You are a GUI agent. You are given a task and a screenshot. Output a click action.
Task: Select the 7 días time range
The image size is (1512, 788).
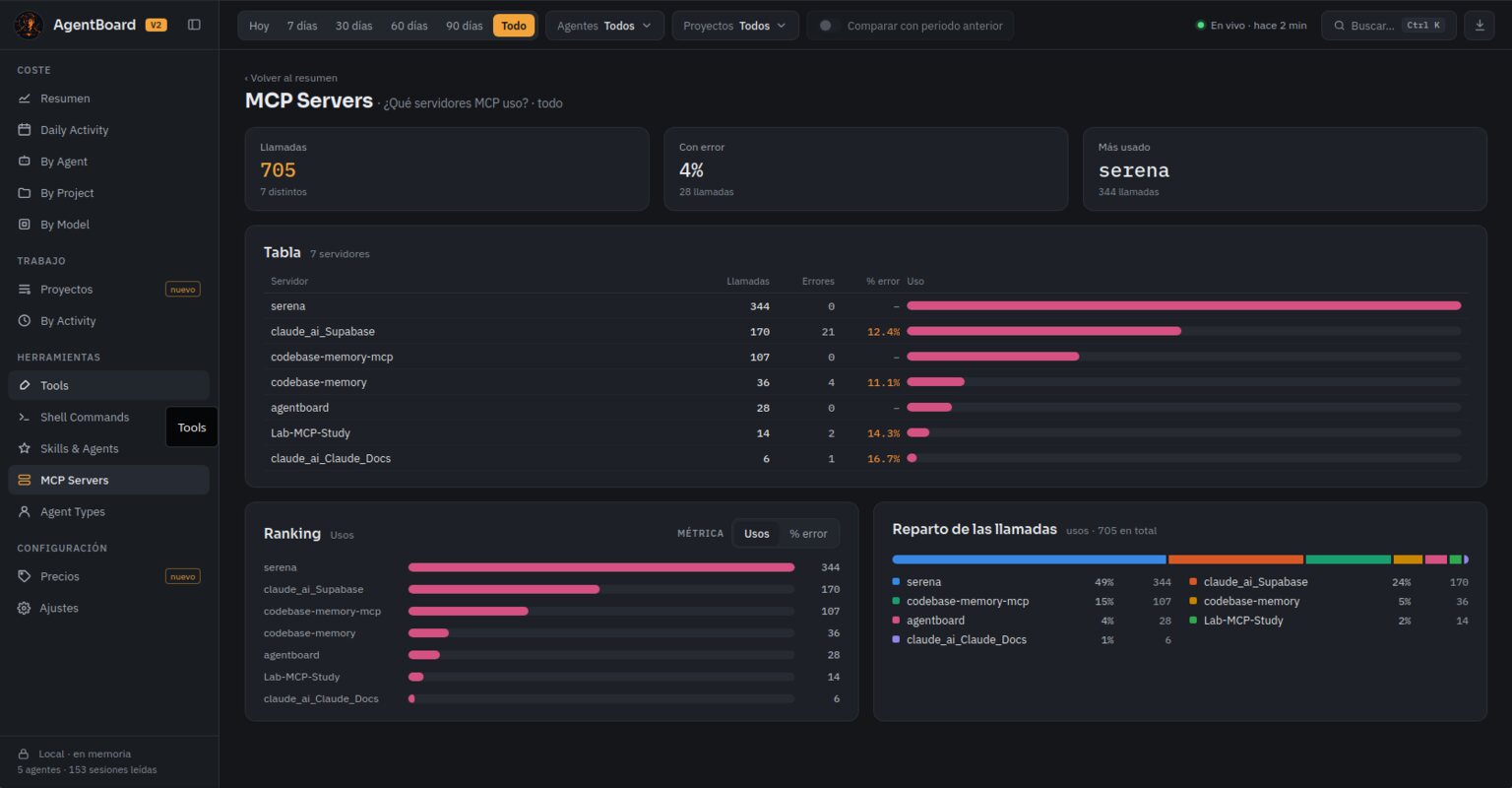pyautogui.click(x=302, y=26)
